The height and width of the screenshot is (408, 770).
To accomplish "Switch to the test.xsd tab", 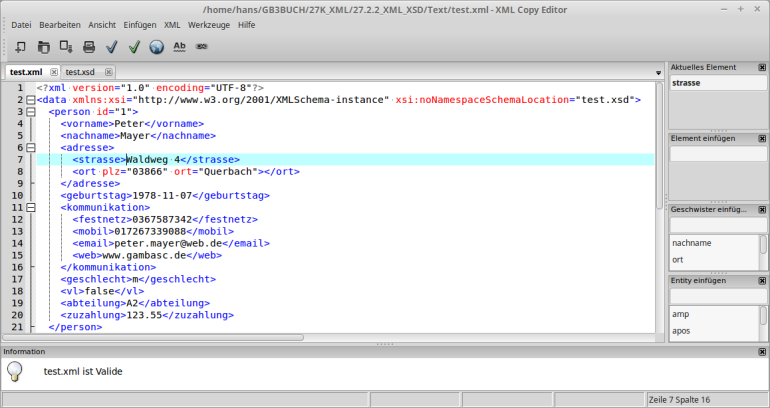I will pos(82,72).
